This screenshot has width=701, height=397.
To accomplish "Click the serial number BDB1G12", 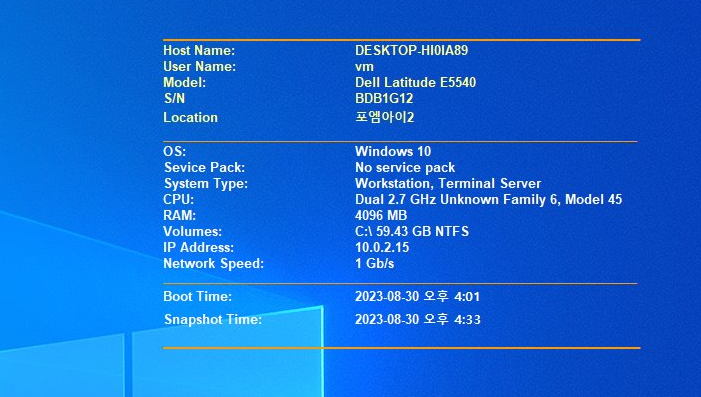I will click(x=384, y=98).
